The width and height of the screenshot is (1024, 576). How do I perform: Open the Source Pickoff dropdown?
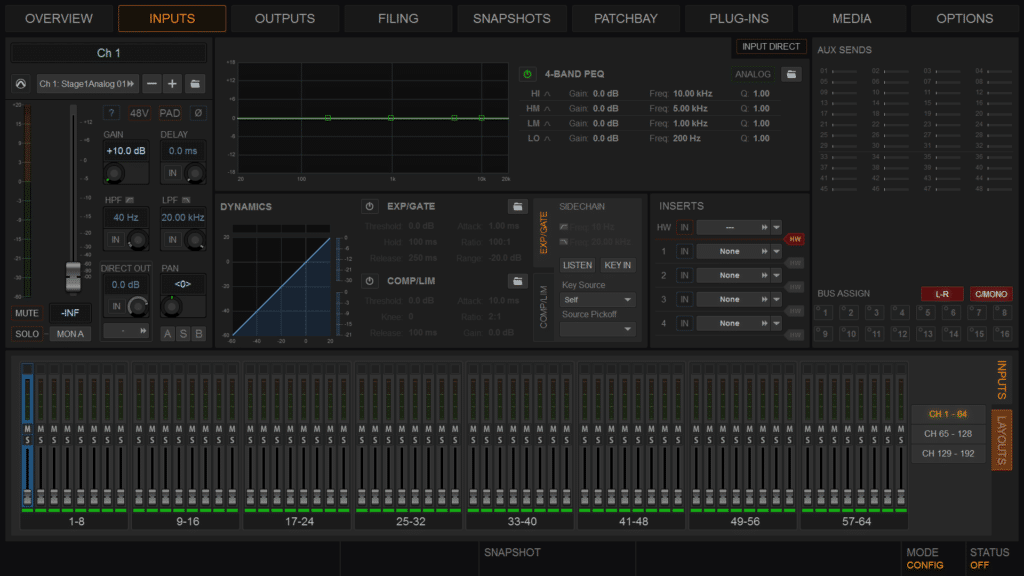click(x=597, y=329)
